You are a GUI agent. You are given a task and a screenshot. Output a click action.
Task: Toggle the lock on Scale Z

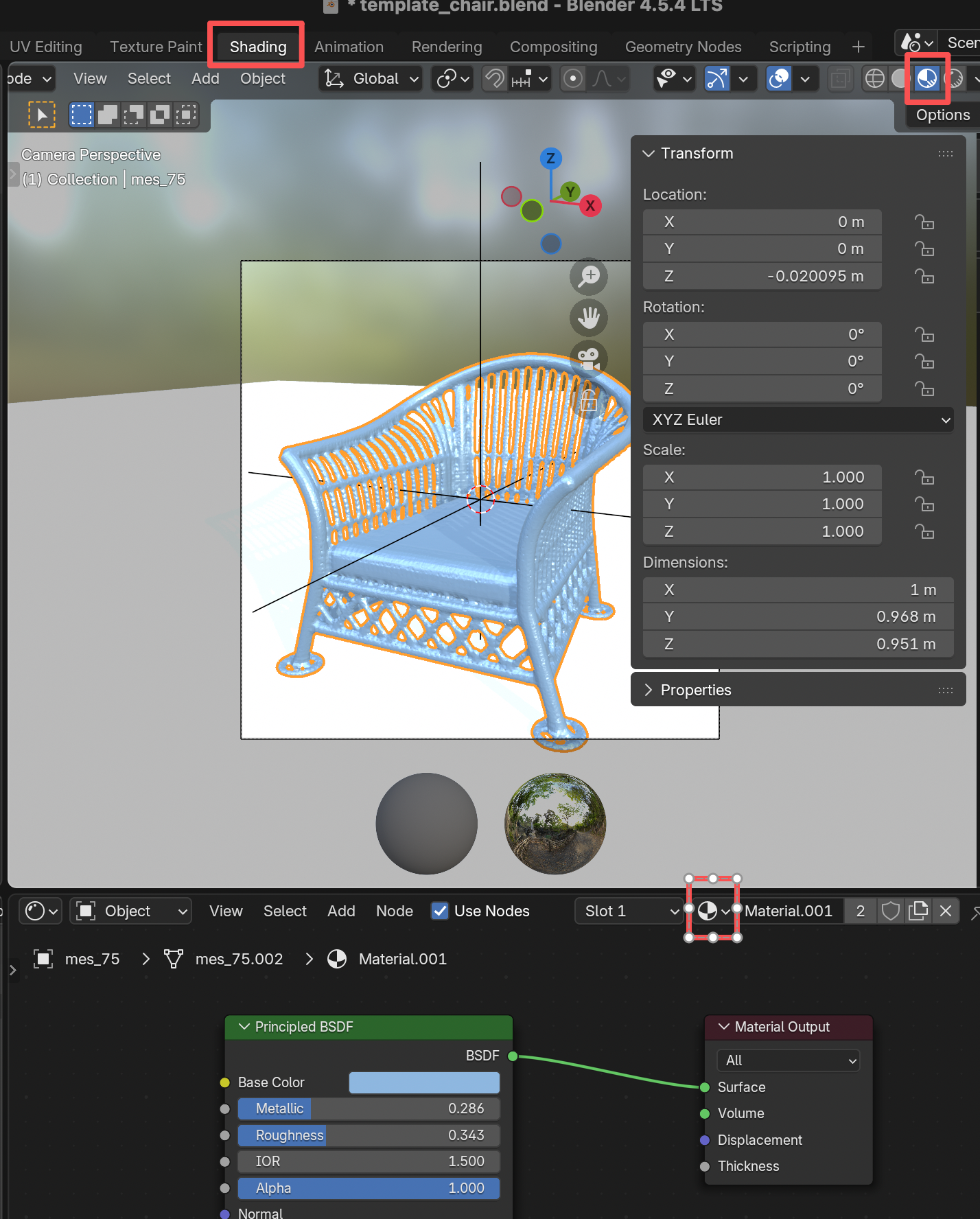coord(924,531)
